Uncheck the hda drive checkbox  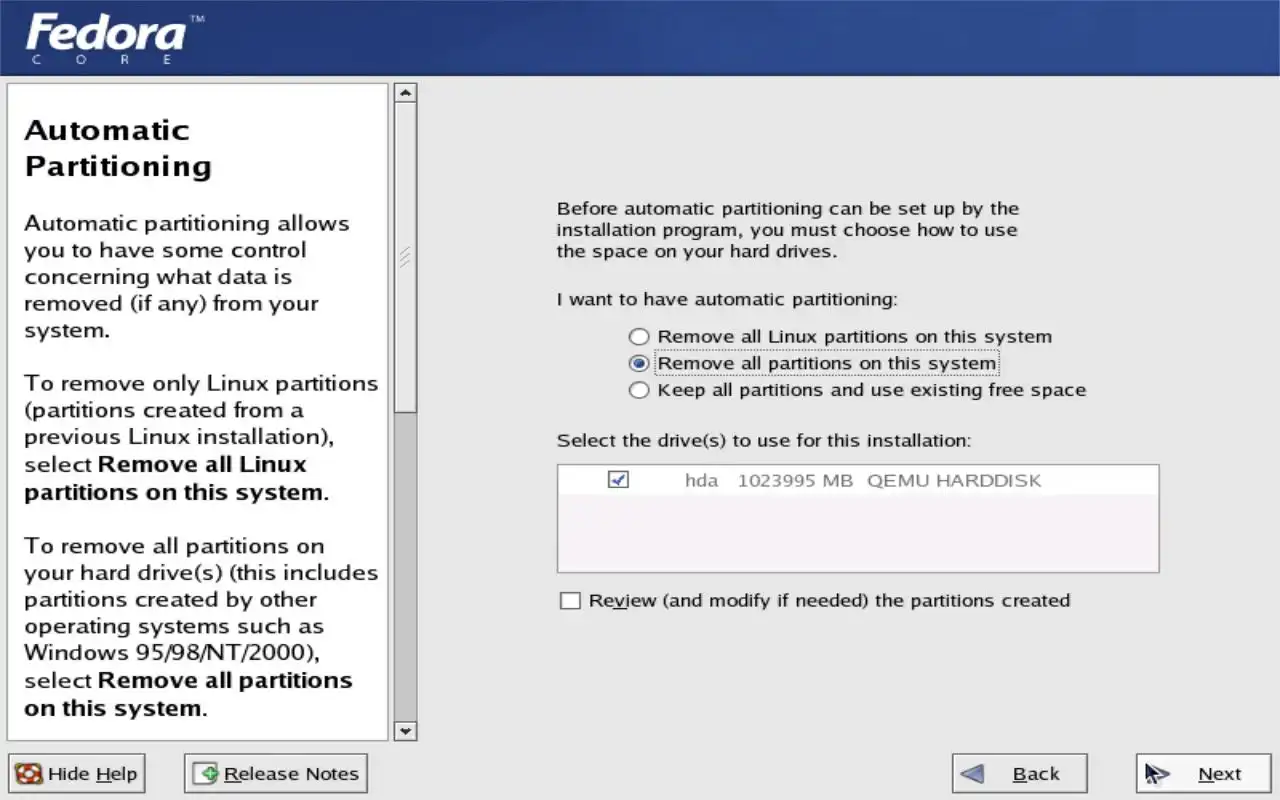(618, 480)
